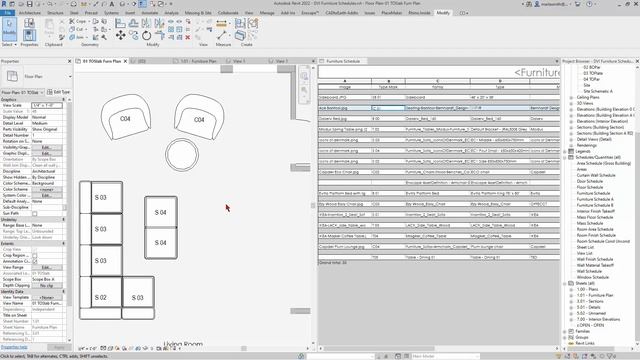The width and height of the screenshot is (640, 360).
Task: Toggle the Annotation Crop checkbox
Action: (x=35, y=261)
